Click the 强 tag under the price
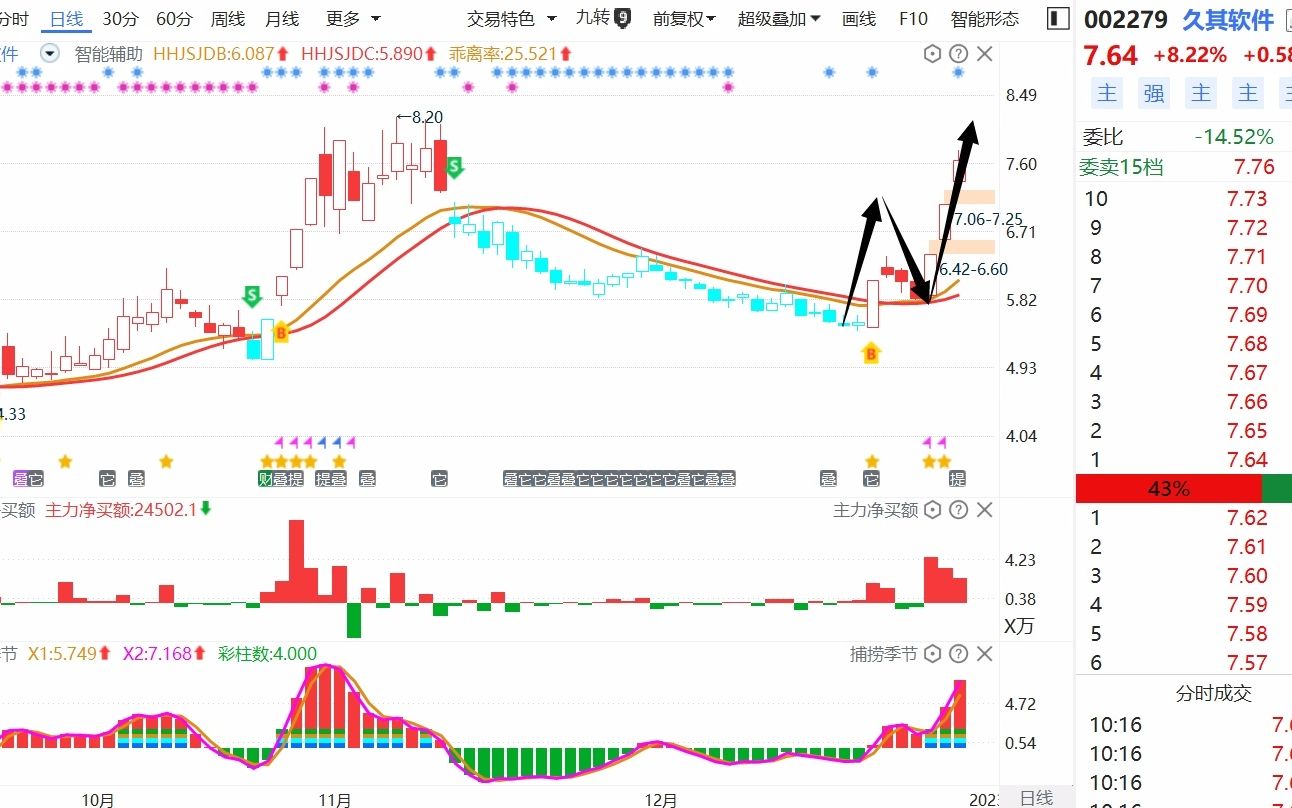The image size is (1292, 808). 1154,93
